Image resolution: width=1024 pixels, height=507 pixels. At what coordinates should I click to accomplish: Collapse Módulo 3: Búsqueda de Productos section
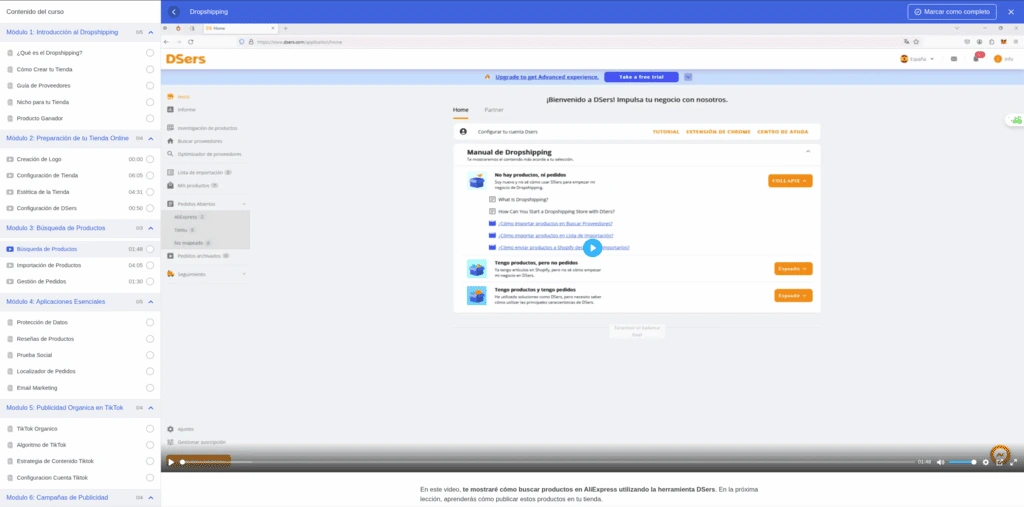point(150,228)
